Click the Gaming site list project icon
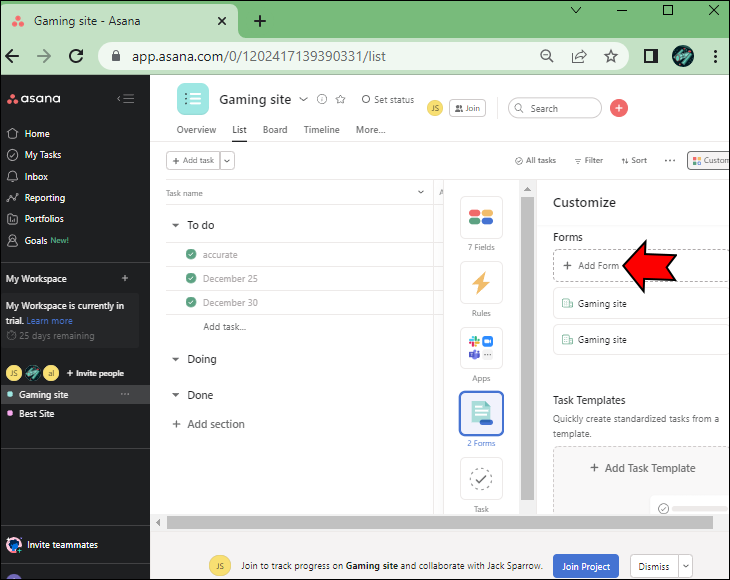730x580 pixels. click(193, 99)
